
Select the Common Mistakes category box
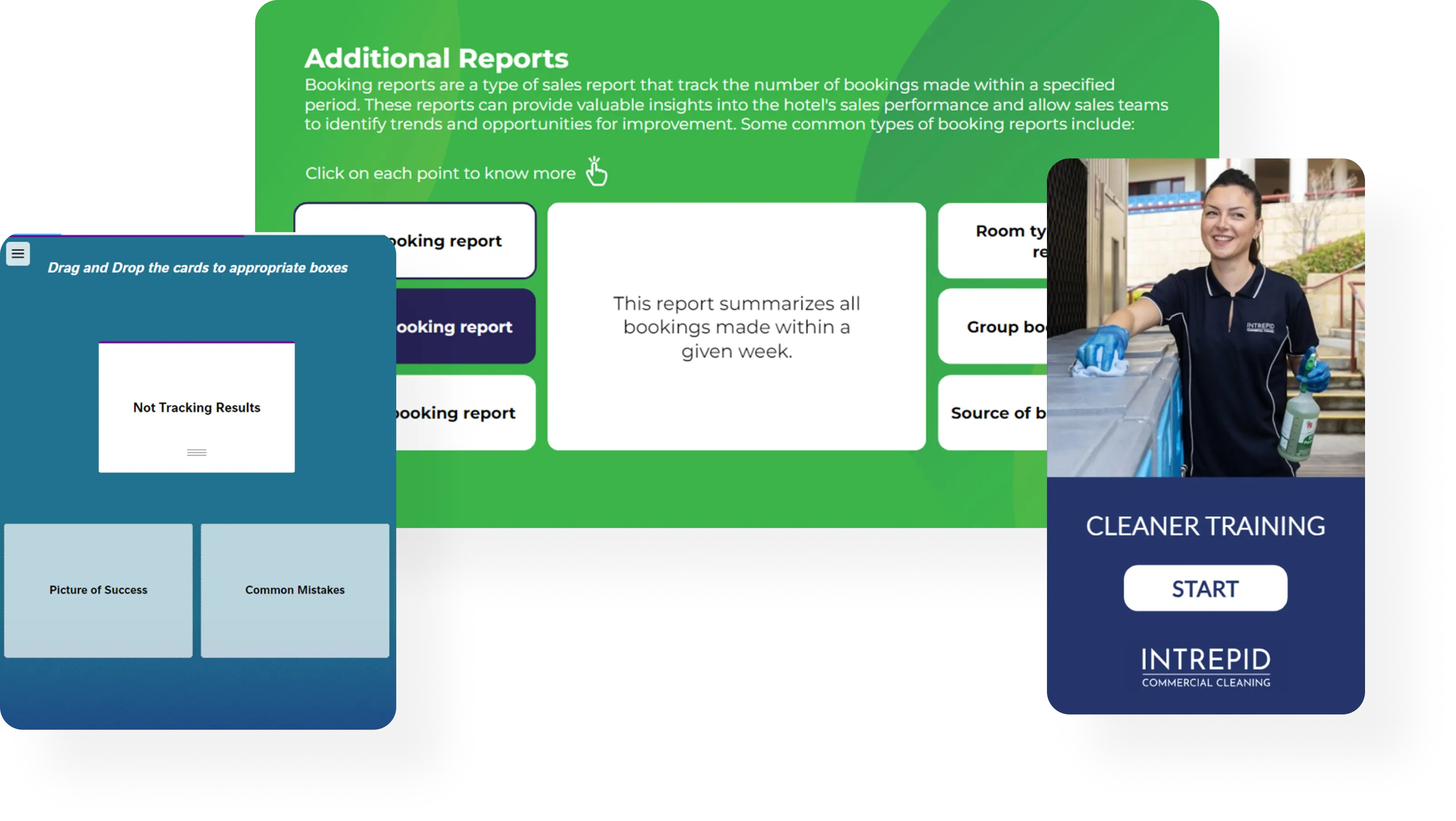(x=295, y=589)
